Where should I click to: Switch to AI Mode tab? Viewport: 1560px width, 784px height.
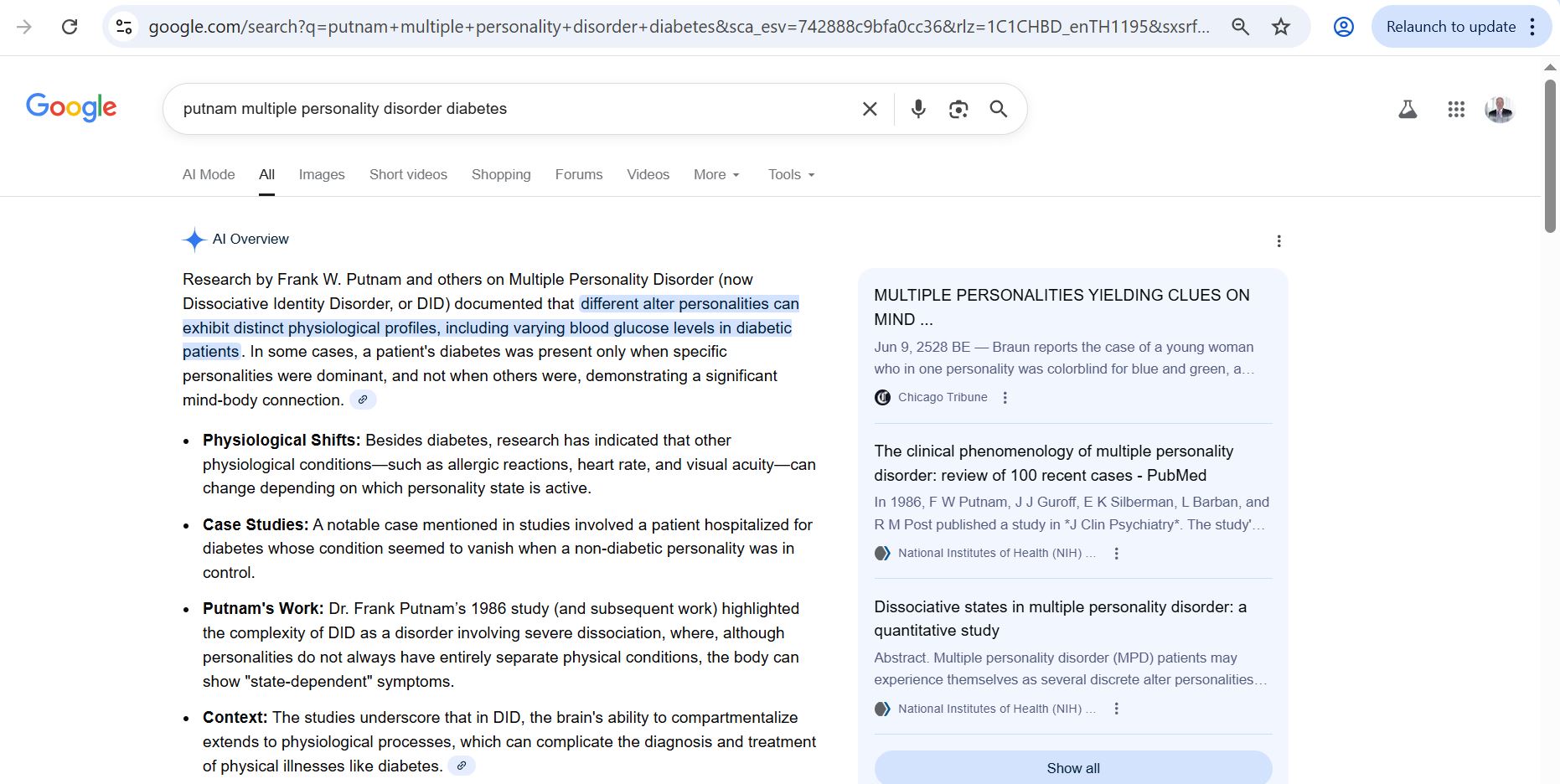click(209, 174)
